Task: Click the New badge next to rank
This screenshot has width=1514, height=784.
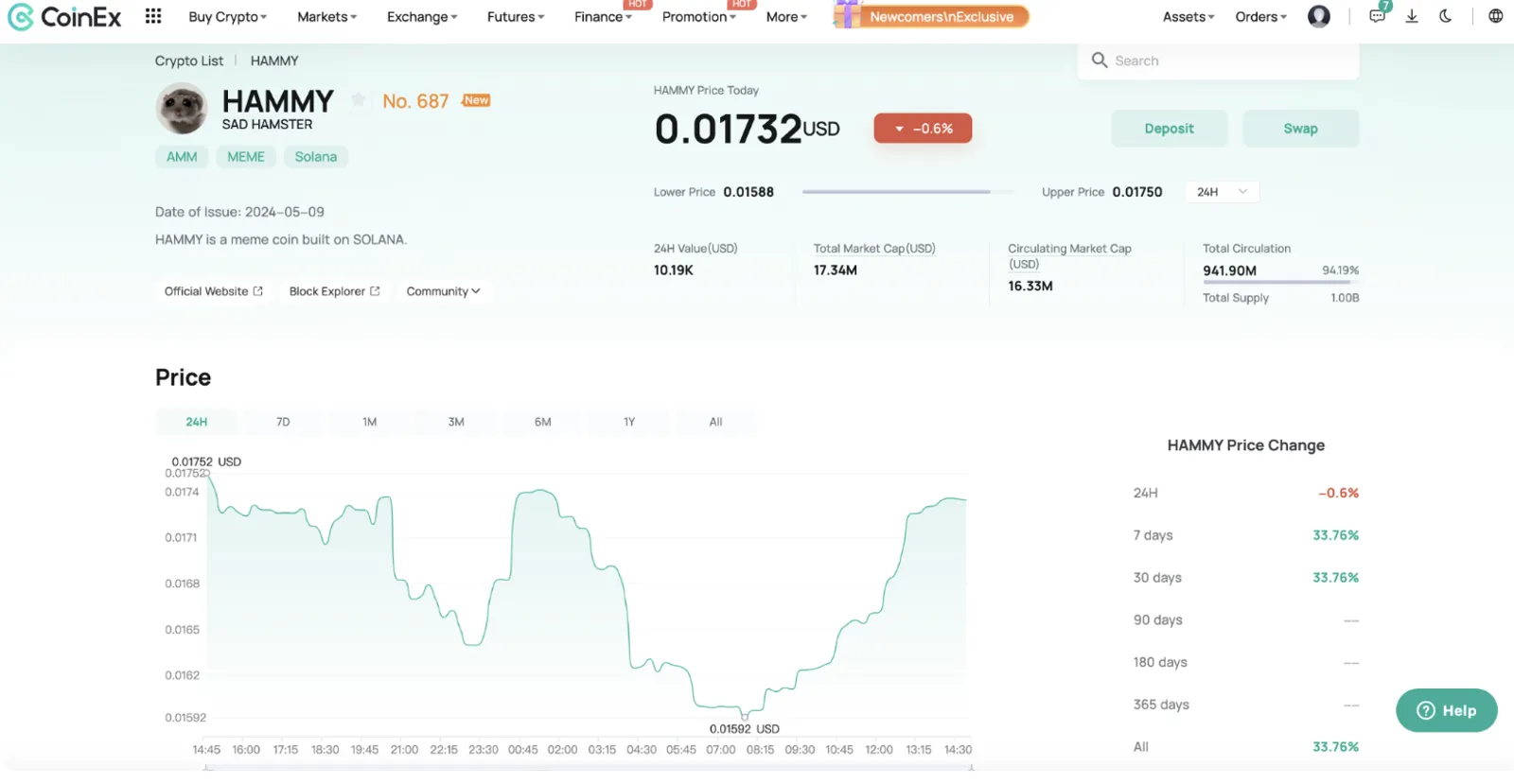Action: pos(476,100)
